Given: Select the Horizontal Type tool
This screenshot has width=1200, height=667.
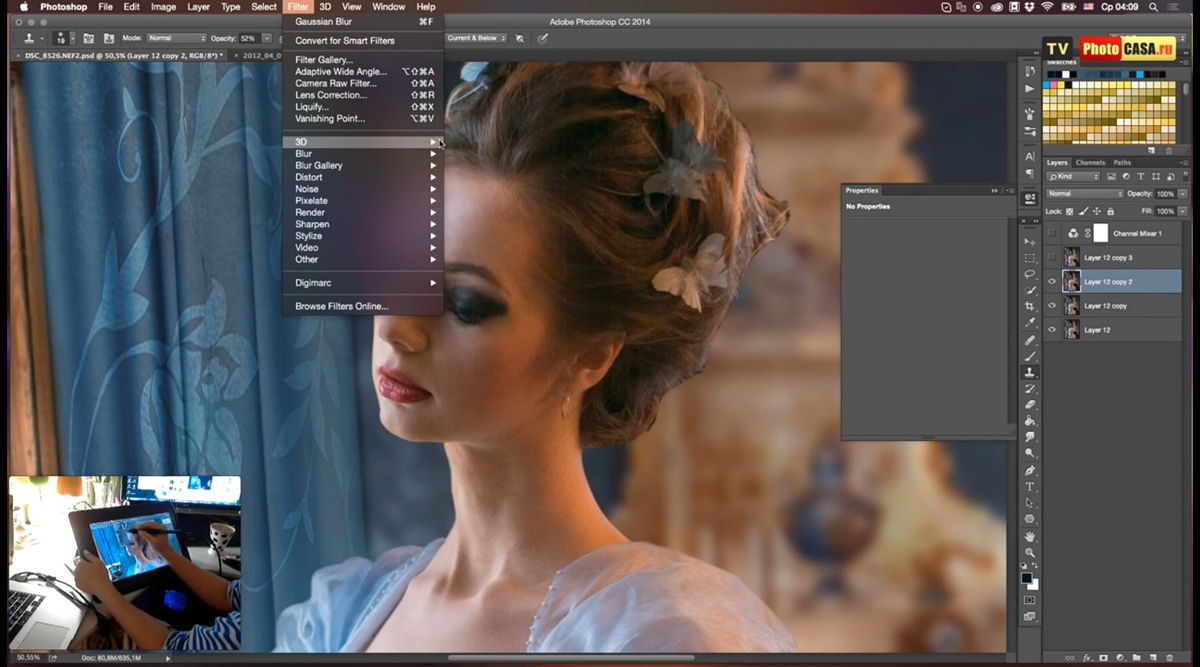Looking at the screenshot, I should [x=1029, y=487].
